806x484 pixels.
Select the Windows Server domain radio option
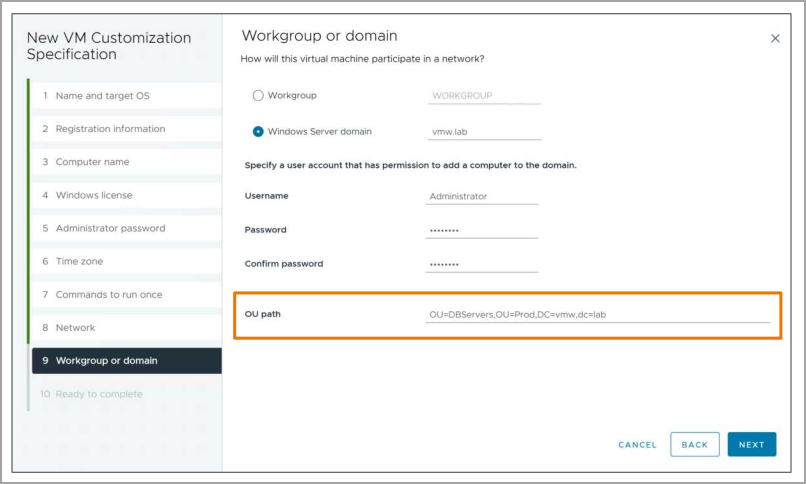(258, 132)
